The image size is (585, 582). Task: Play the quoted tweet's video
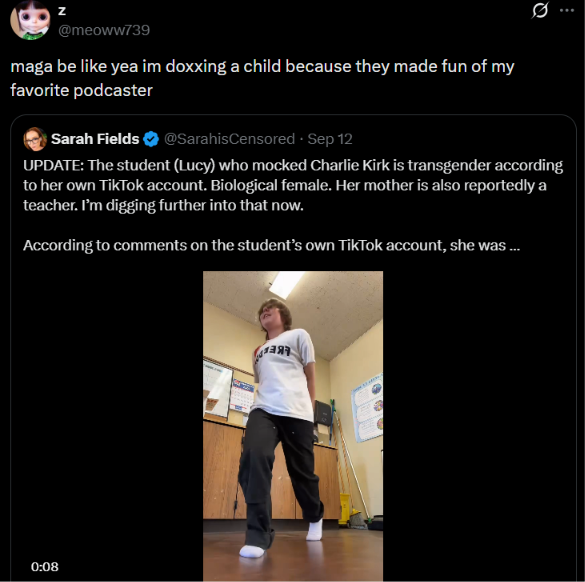[x=293, y=426]
